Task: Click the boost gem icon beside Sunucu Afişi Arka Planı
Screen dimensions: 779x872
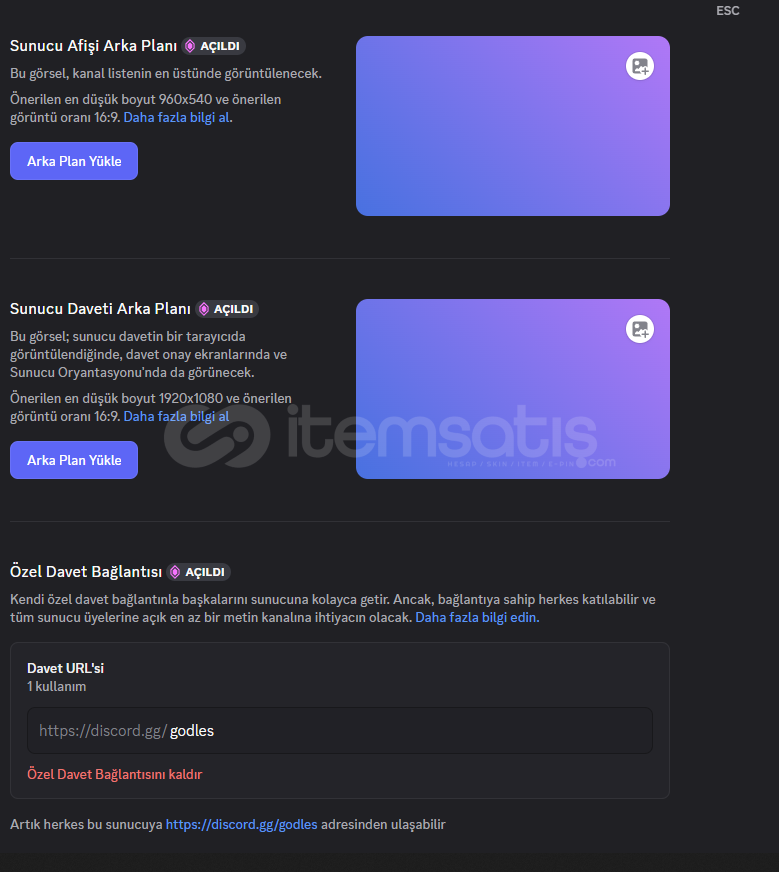Action: pos(190,46)
